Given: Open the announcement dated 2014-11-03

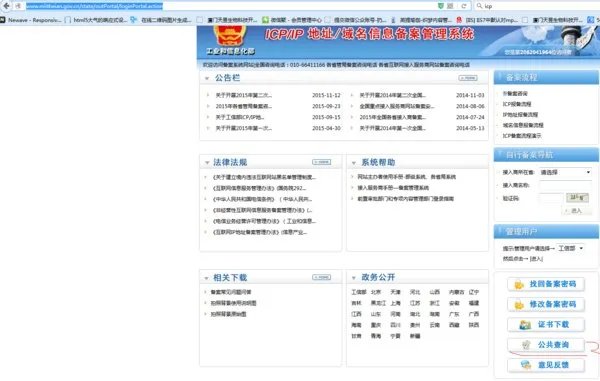Looking at the screenshot, I should pyautogui.click(x=392, y=95).
